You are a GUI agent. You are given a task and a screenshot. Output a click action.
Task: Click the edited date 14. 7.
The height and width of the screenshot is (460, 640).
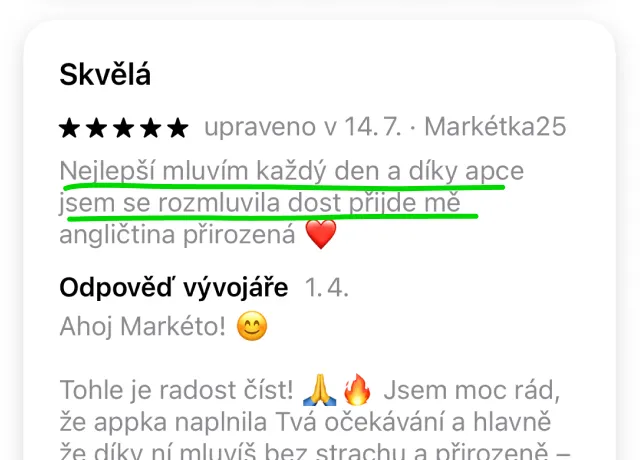(373, 127)
